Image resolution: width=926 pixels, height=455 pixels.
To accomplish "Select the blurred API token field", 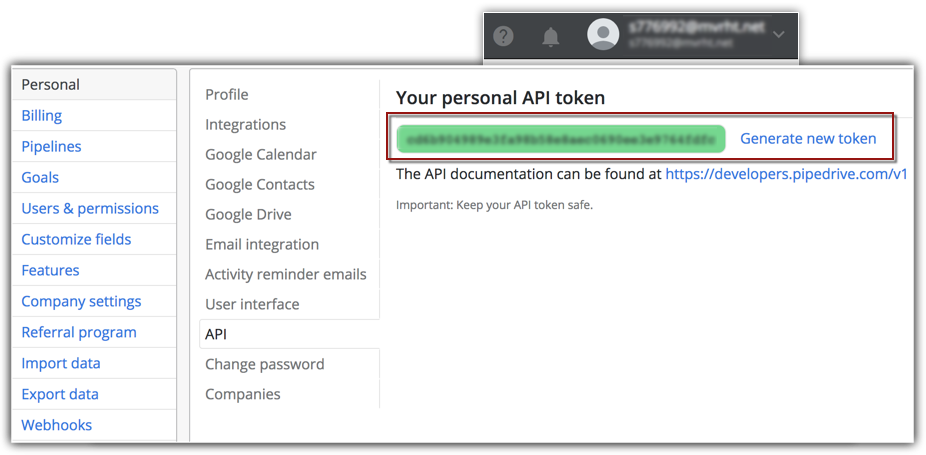I will pos(561,139).
